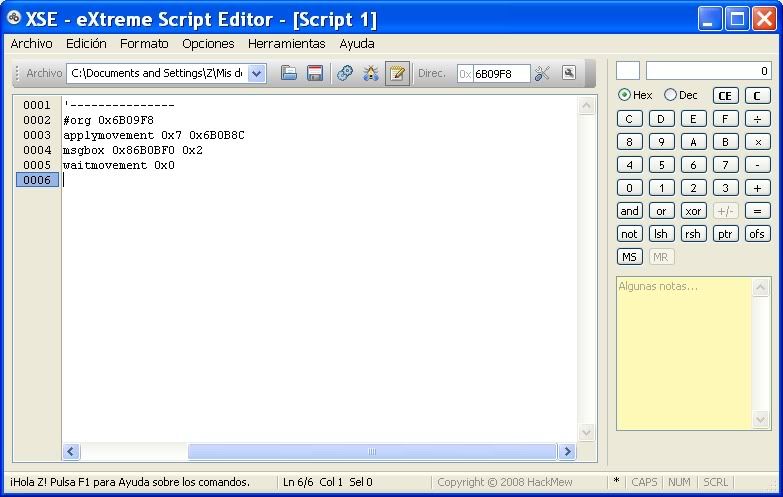783x497 pixels.
Task: Click the calculator display field showing 0
Action: 709,71
